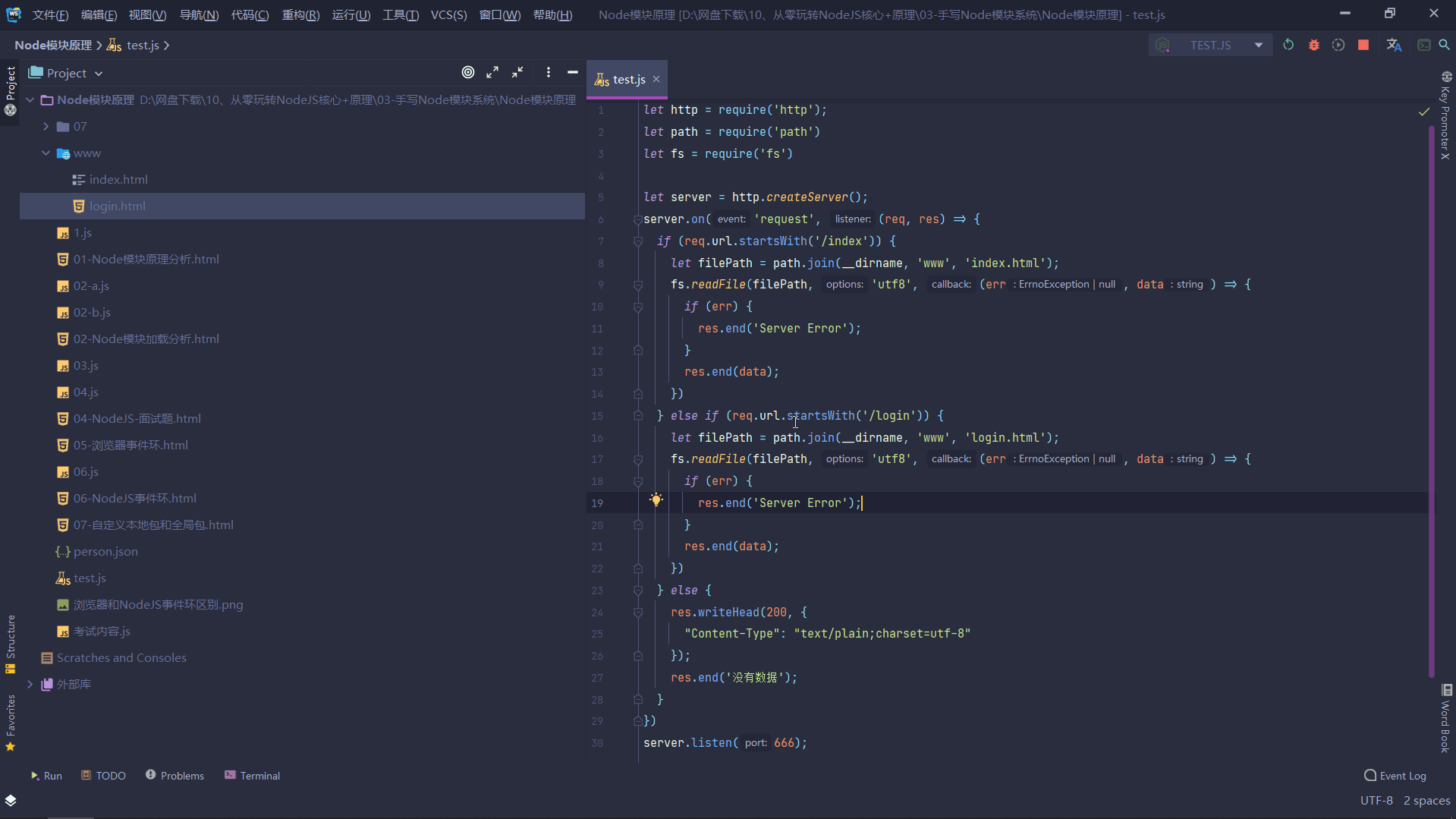Open the Structure tool window
The image size is (1456, 819).
(11, 644)
